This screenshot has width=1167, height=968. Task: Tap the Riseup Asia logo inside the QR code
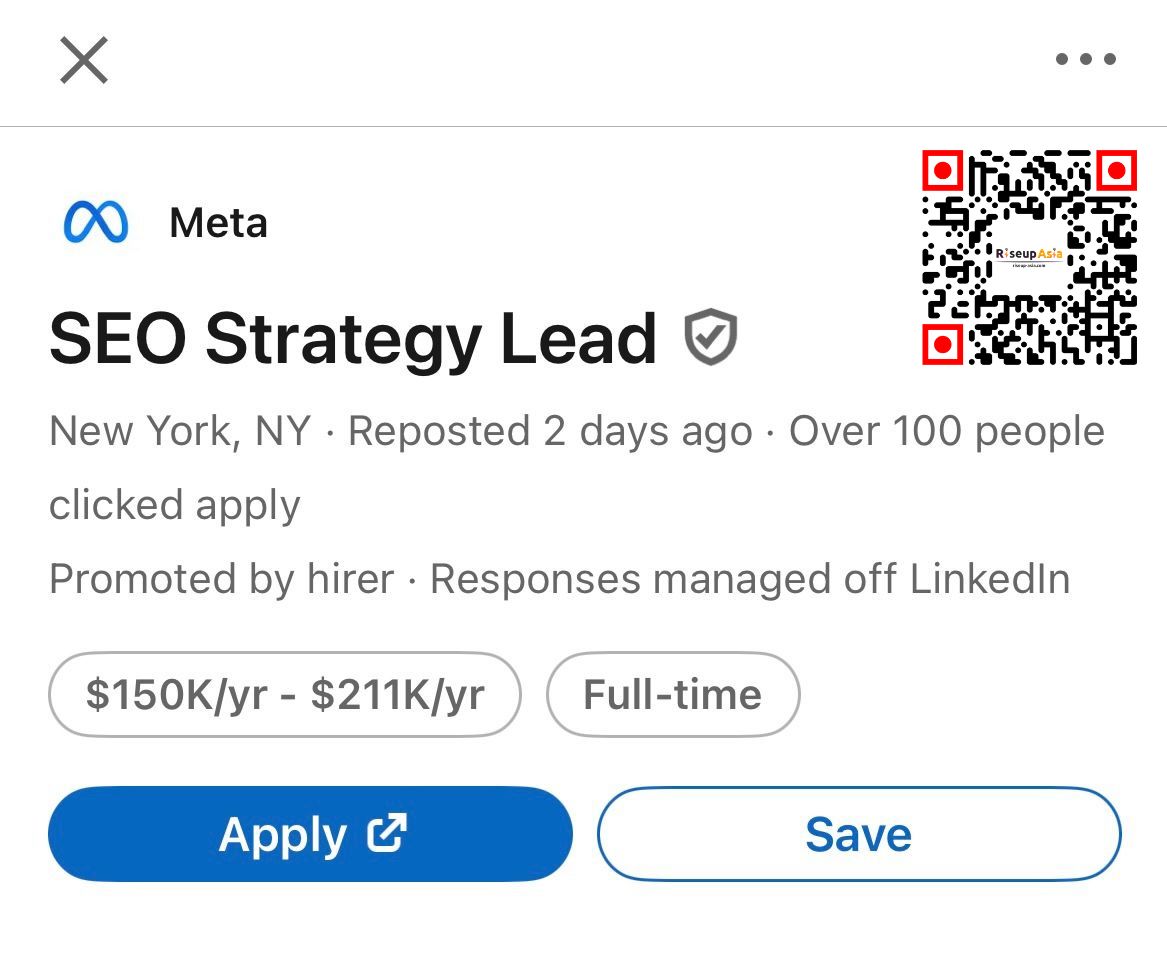[1029, 256]
